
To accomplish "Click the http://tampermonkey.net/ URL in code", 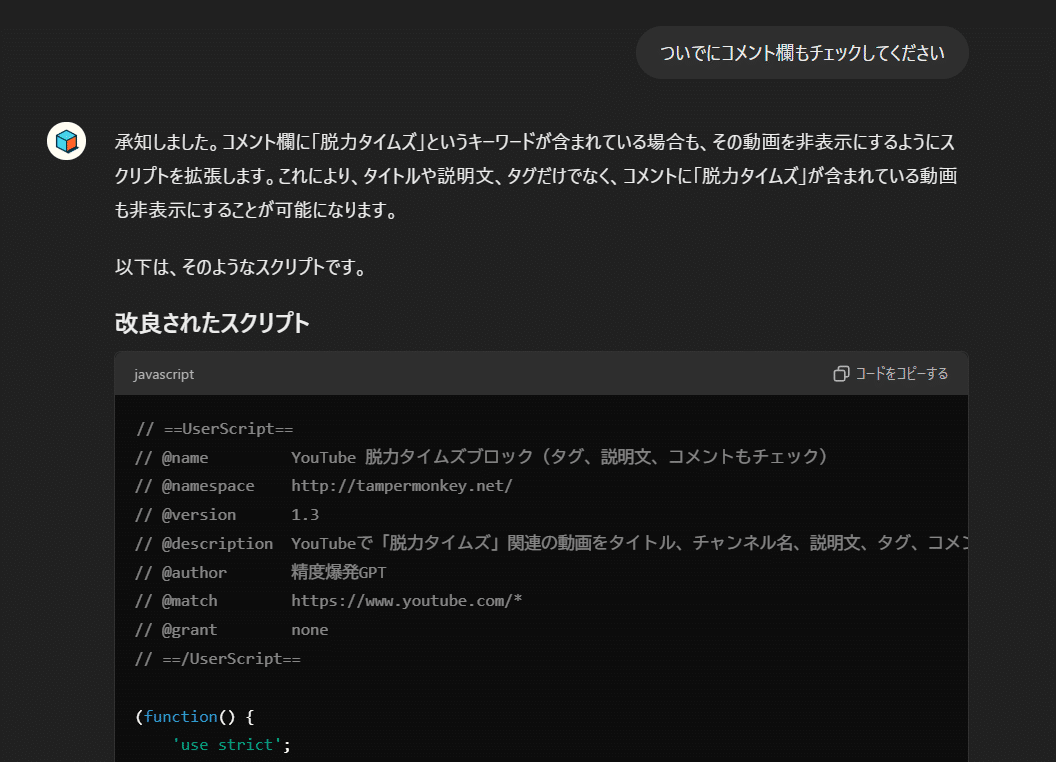I will coord(402,486).
